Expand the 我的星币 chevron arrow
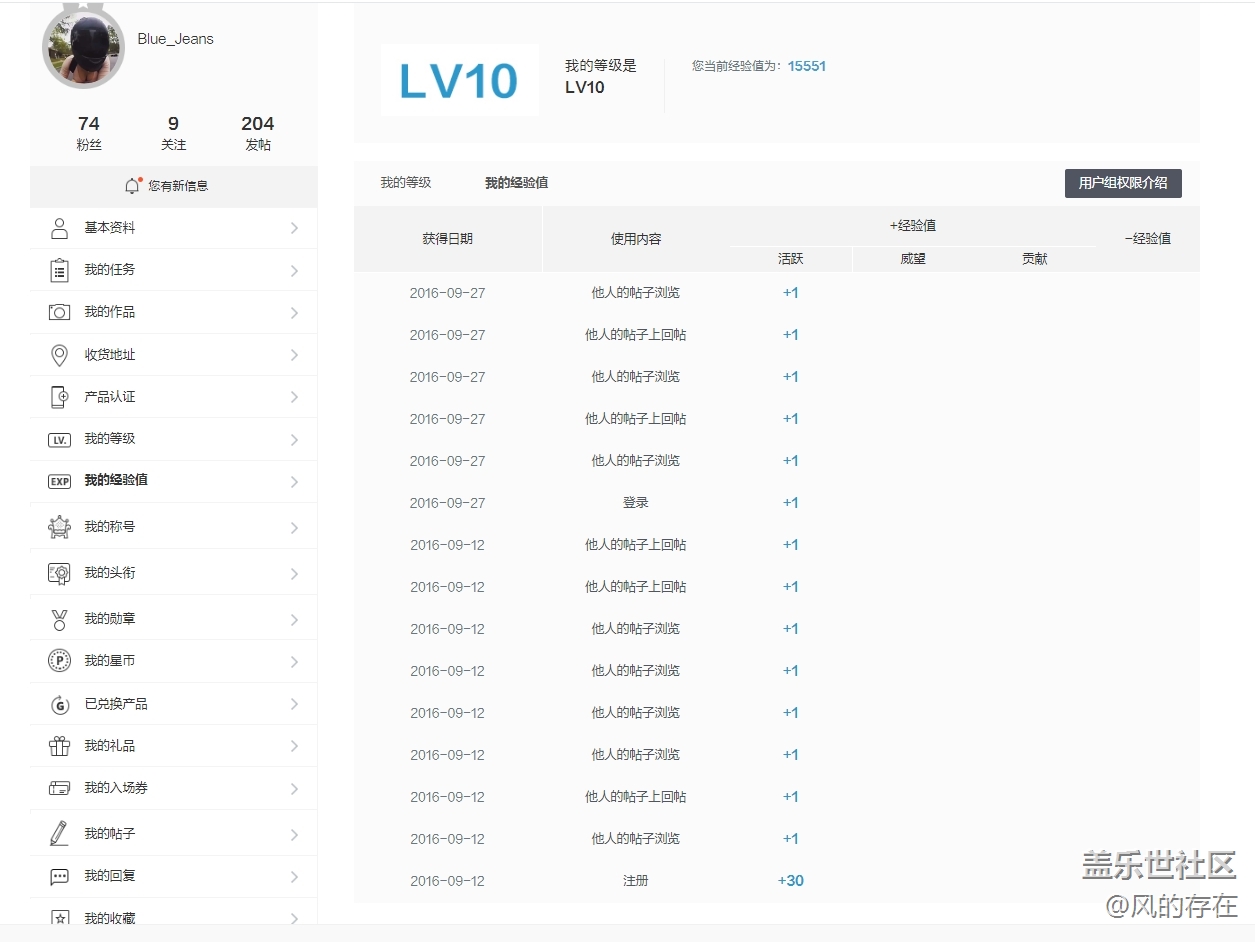Image resolution: width=1255 pixels, height=942 pixels. point(294,662)
